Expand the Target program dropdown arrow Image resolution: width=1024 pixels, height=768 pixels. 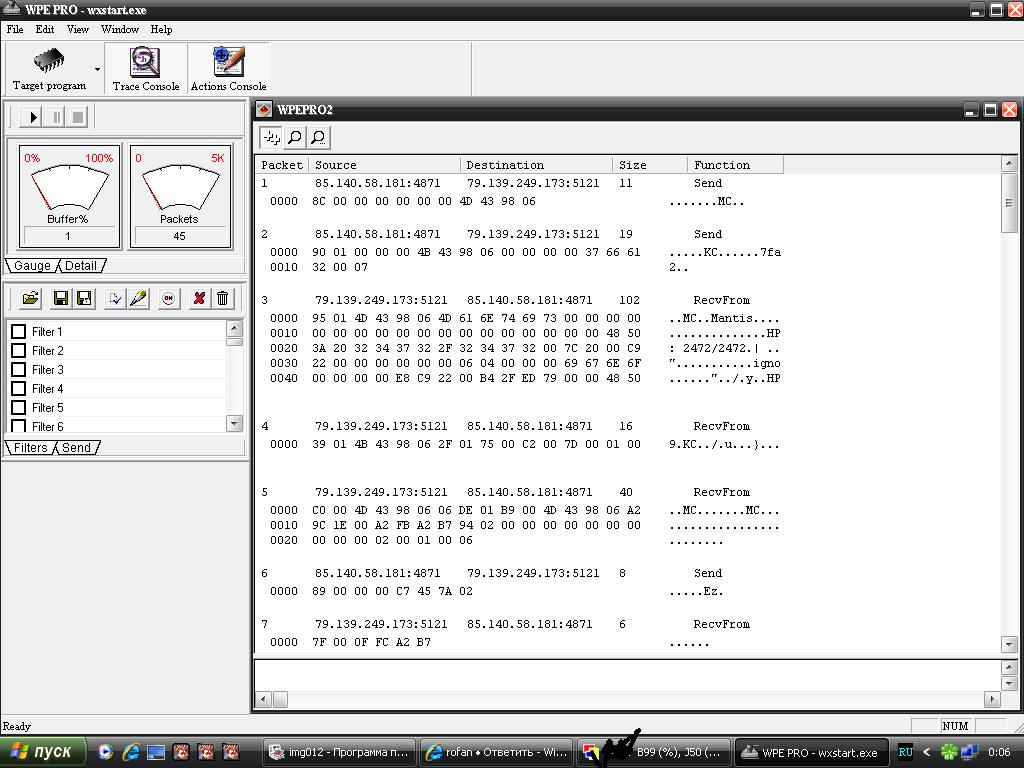coord(97,69)
